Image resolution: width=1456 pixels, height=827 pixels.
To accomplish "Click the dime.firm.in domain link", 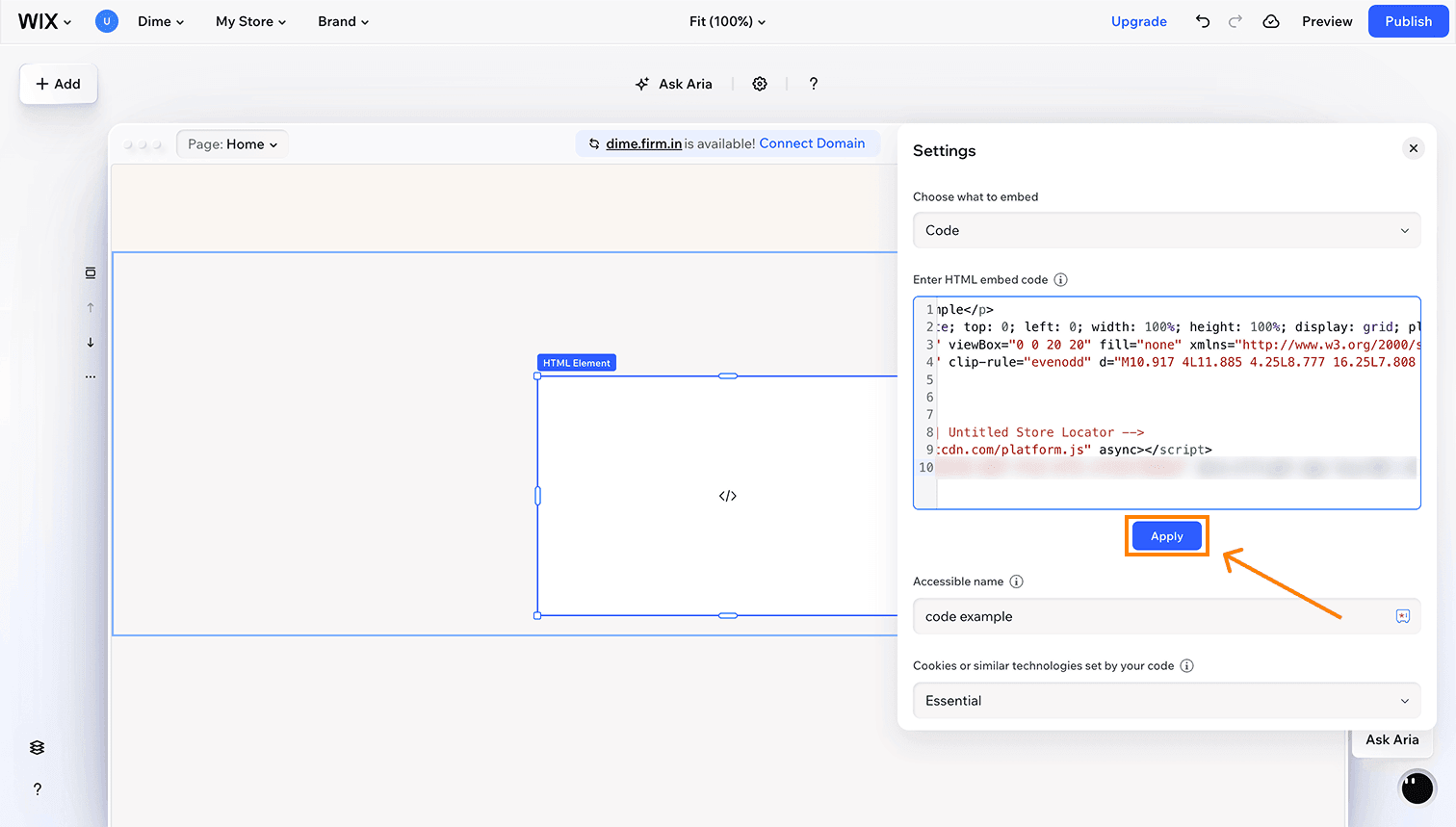I will 644,143.
